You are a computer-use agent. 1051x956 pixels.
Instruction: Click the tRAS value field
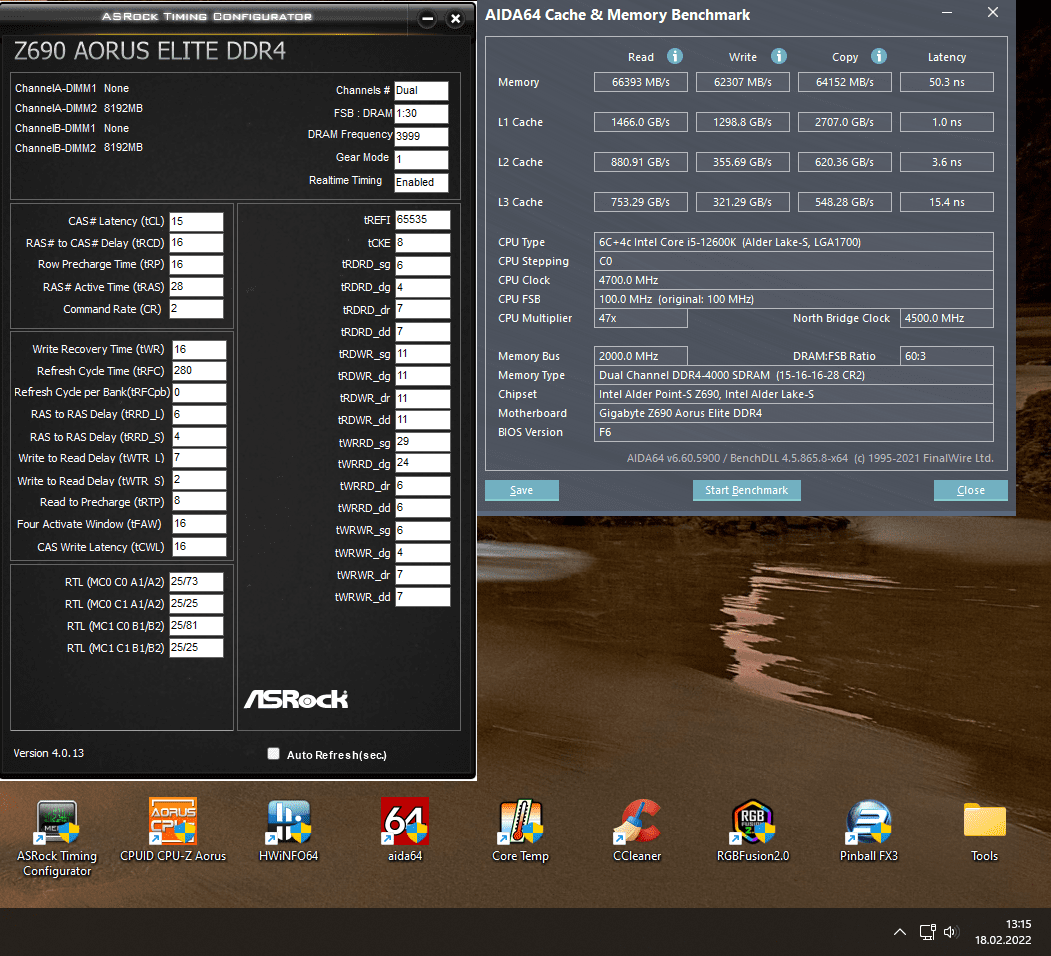pos(196,286)
